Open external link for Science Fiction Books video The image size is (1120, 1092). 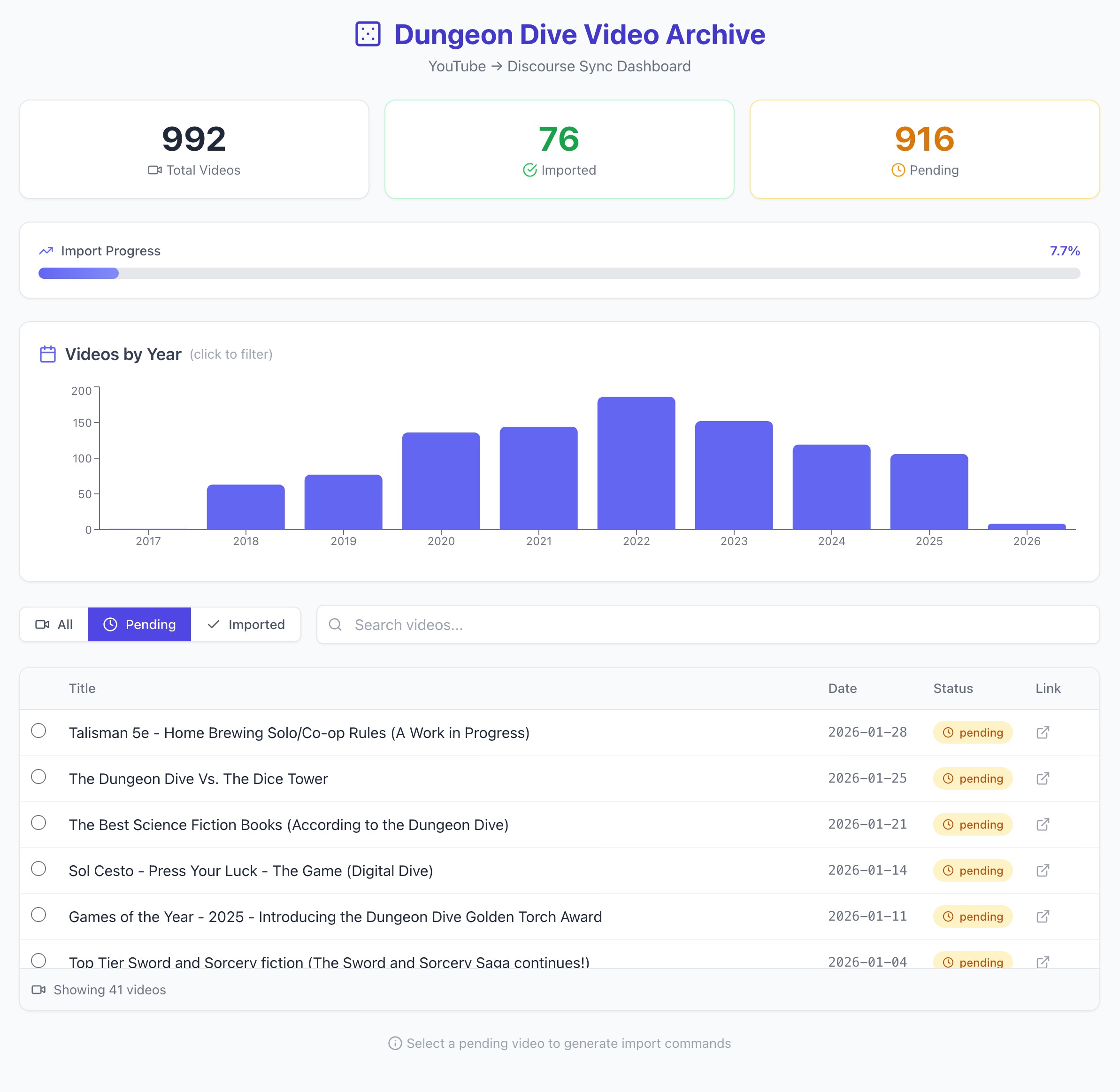point(1043,824)
